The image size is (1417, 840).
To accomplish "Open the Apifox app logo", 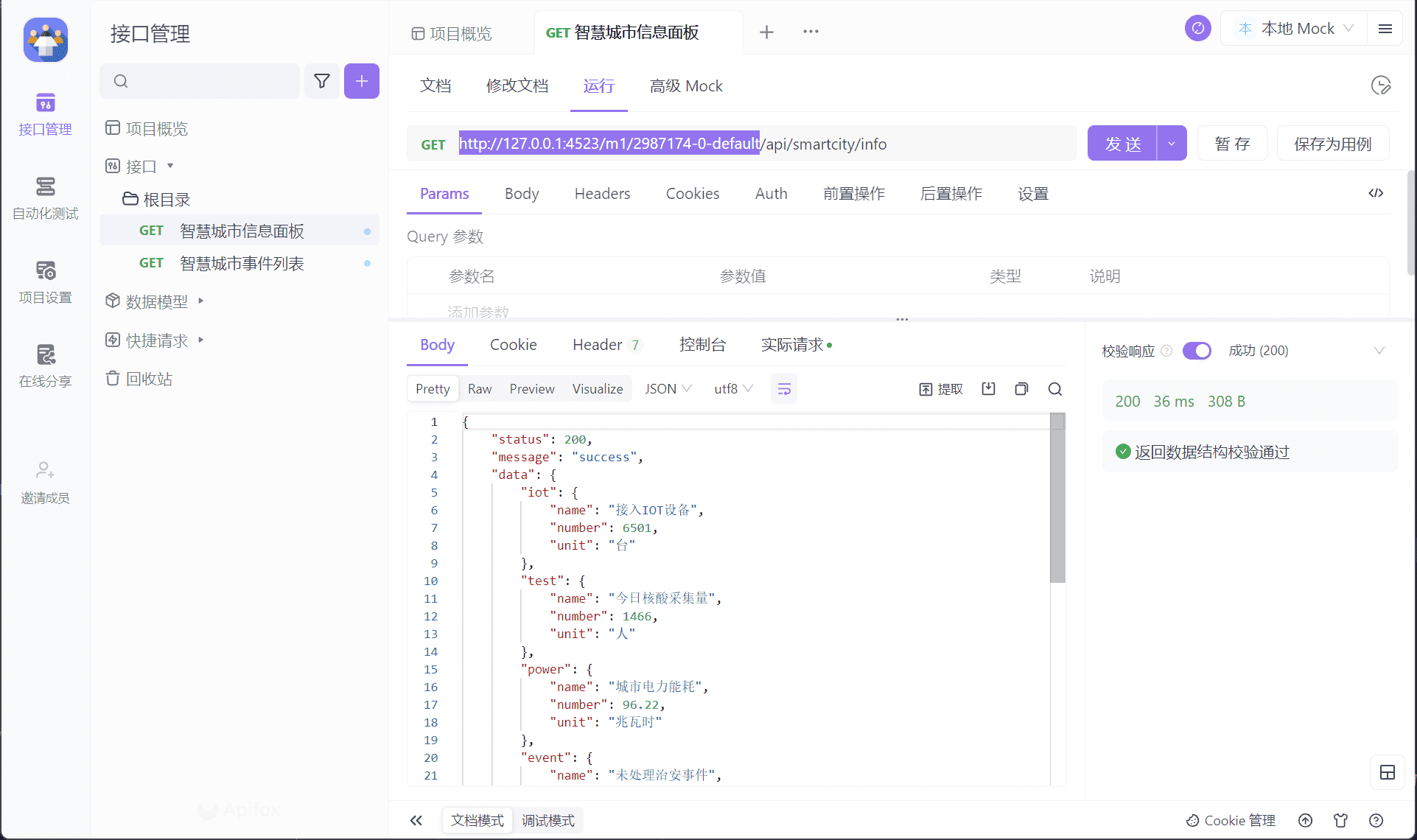I will click(46, 40).
